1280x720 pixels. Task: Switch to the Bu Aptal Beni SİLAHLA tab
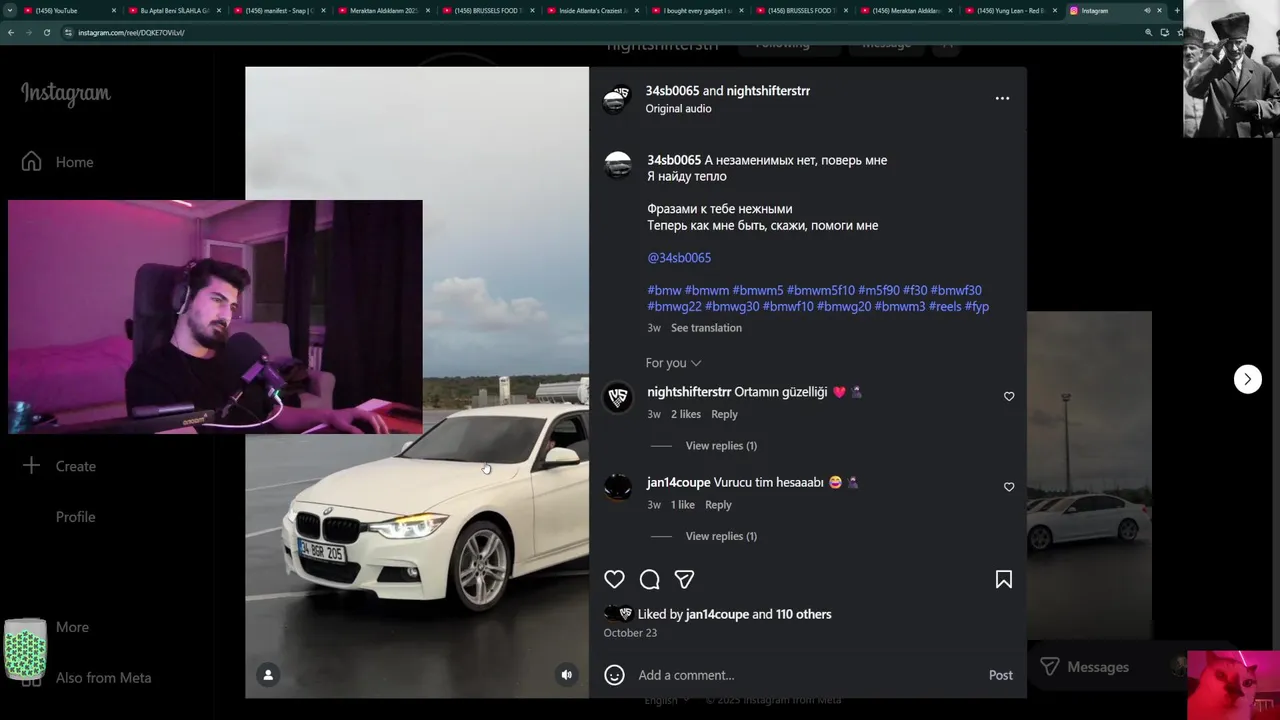(x=175, y=10)
